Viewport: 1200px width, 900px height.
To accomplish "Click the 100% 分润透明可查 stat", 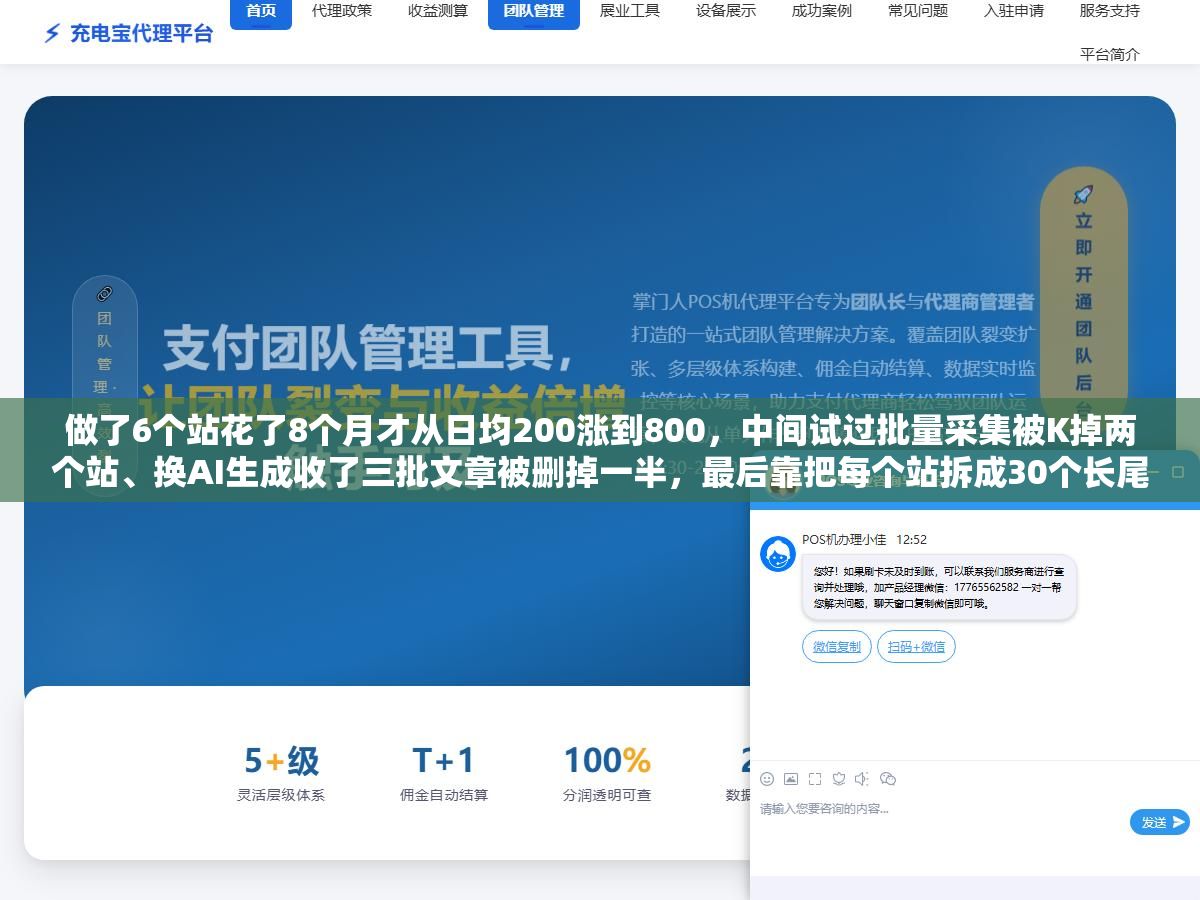I will coord(607,773).
